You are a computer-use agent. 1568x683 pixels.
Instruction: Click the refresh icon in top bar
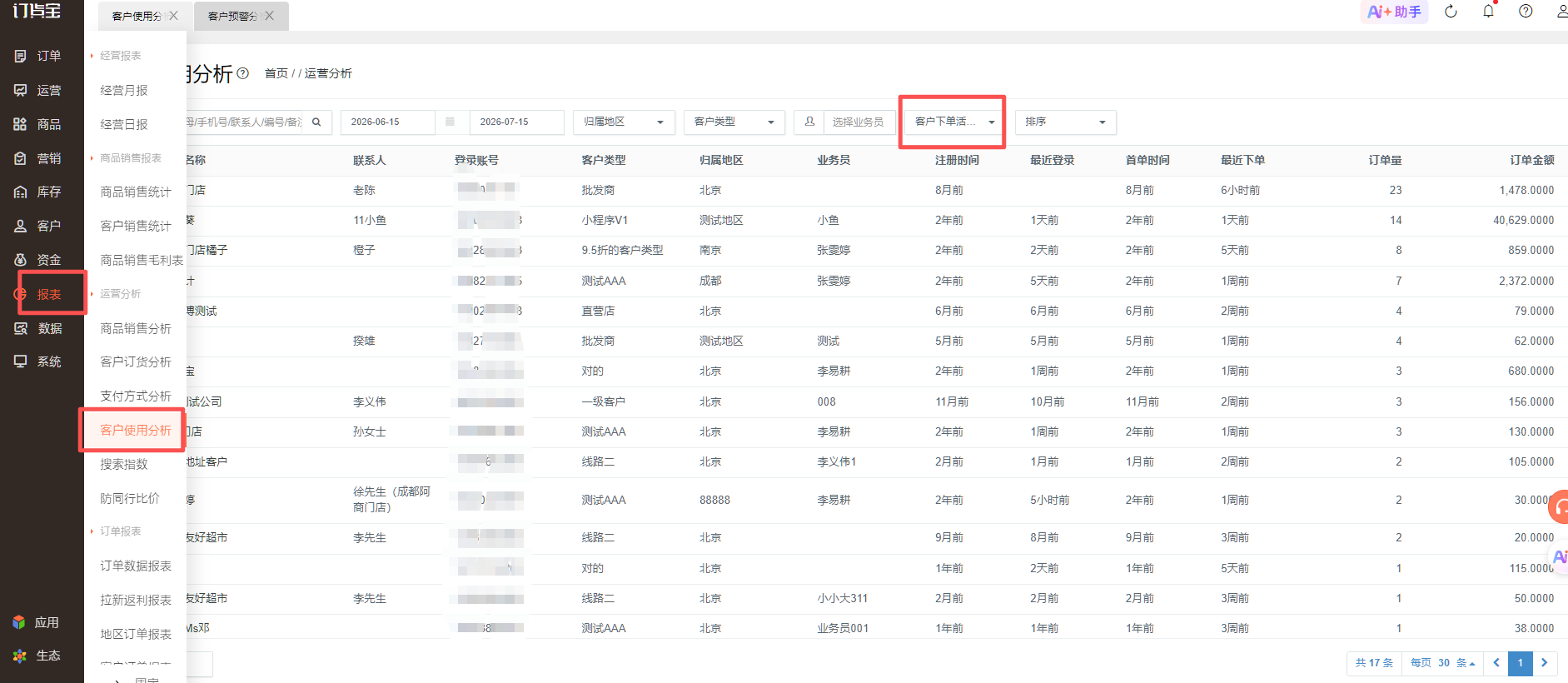click(x=1451, y=12)
